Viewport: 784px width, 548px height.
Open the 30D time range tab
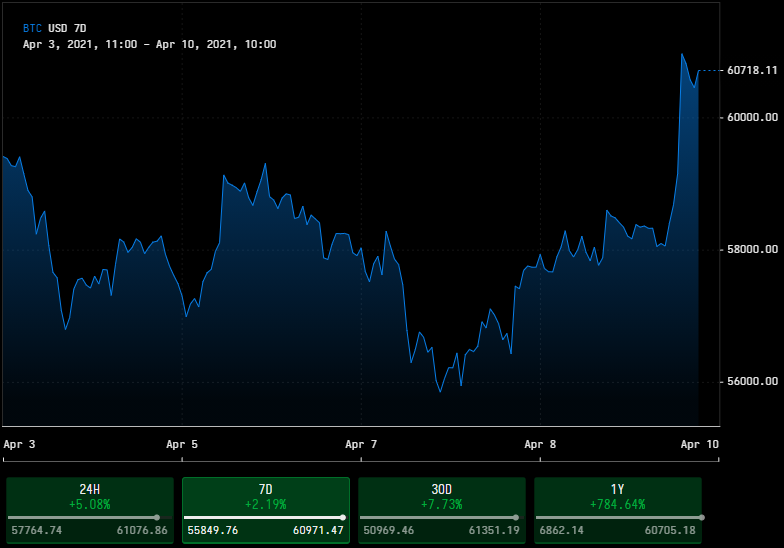pyautogui.click(x=442, y=496)
